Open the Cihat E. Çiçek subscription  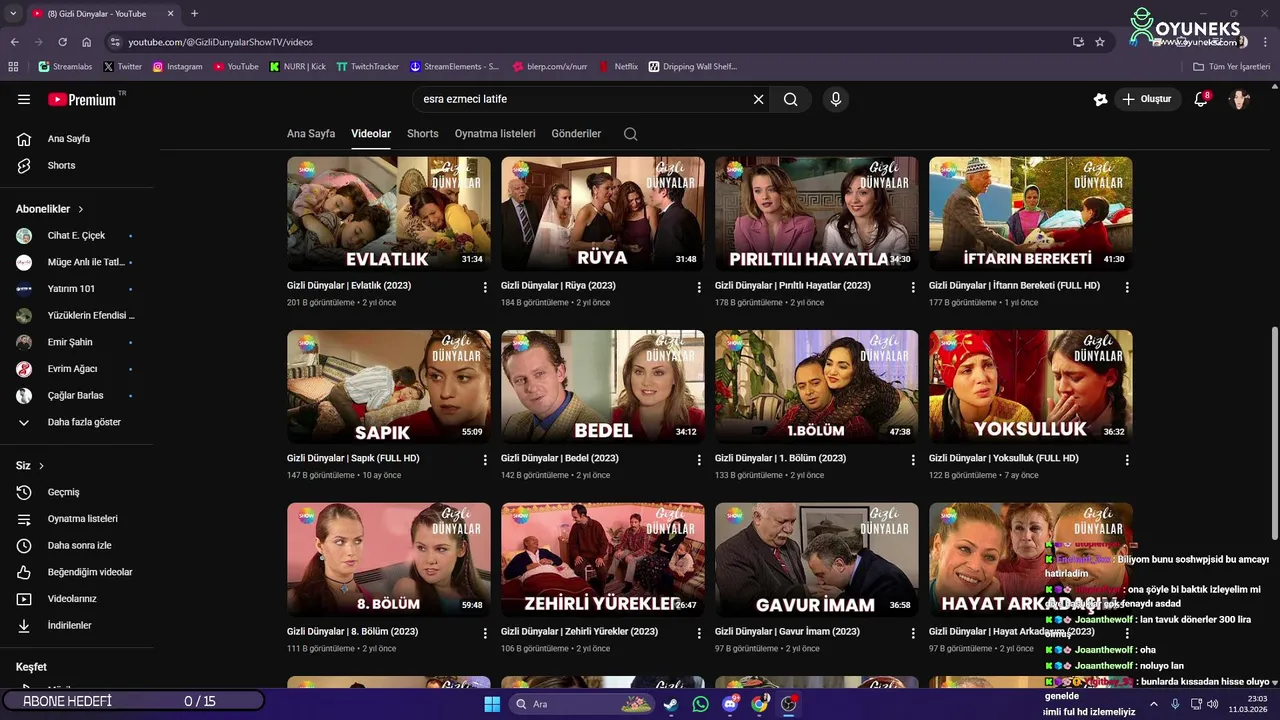(77, 236)
